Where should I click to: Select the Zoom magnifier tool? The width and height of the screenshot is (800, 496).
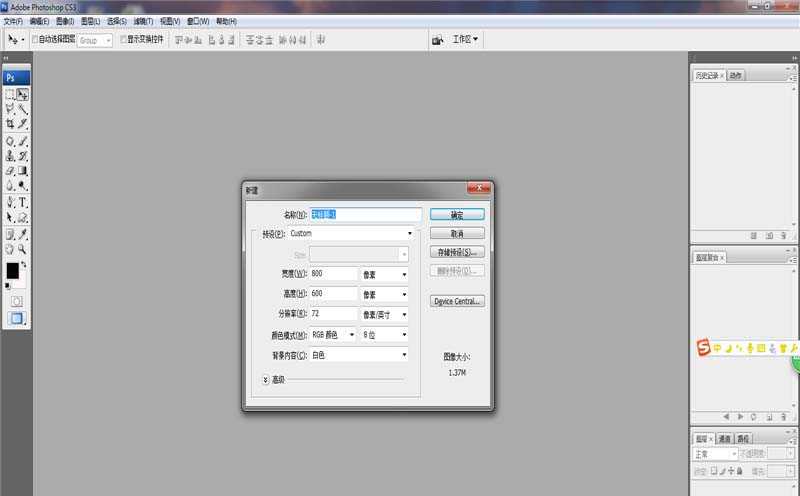click(22, 249)
